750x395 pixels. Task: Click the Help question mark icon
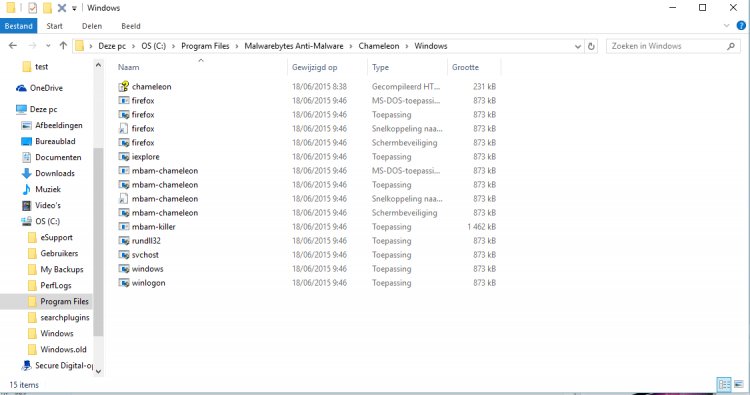pos(741,26)
